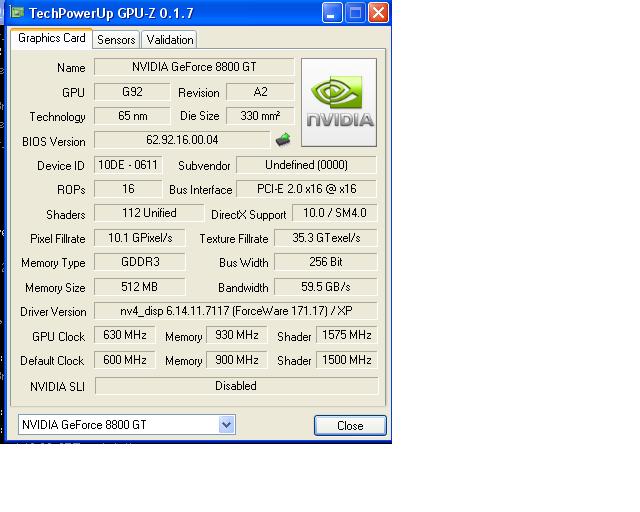The width and height of the screenshot is (640, 512).
Task: Click the Texture Fillrate value 35.3 GTexel/s
Action: (x=326, y=238)
